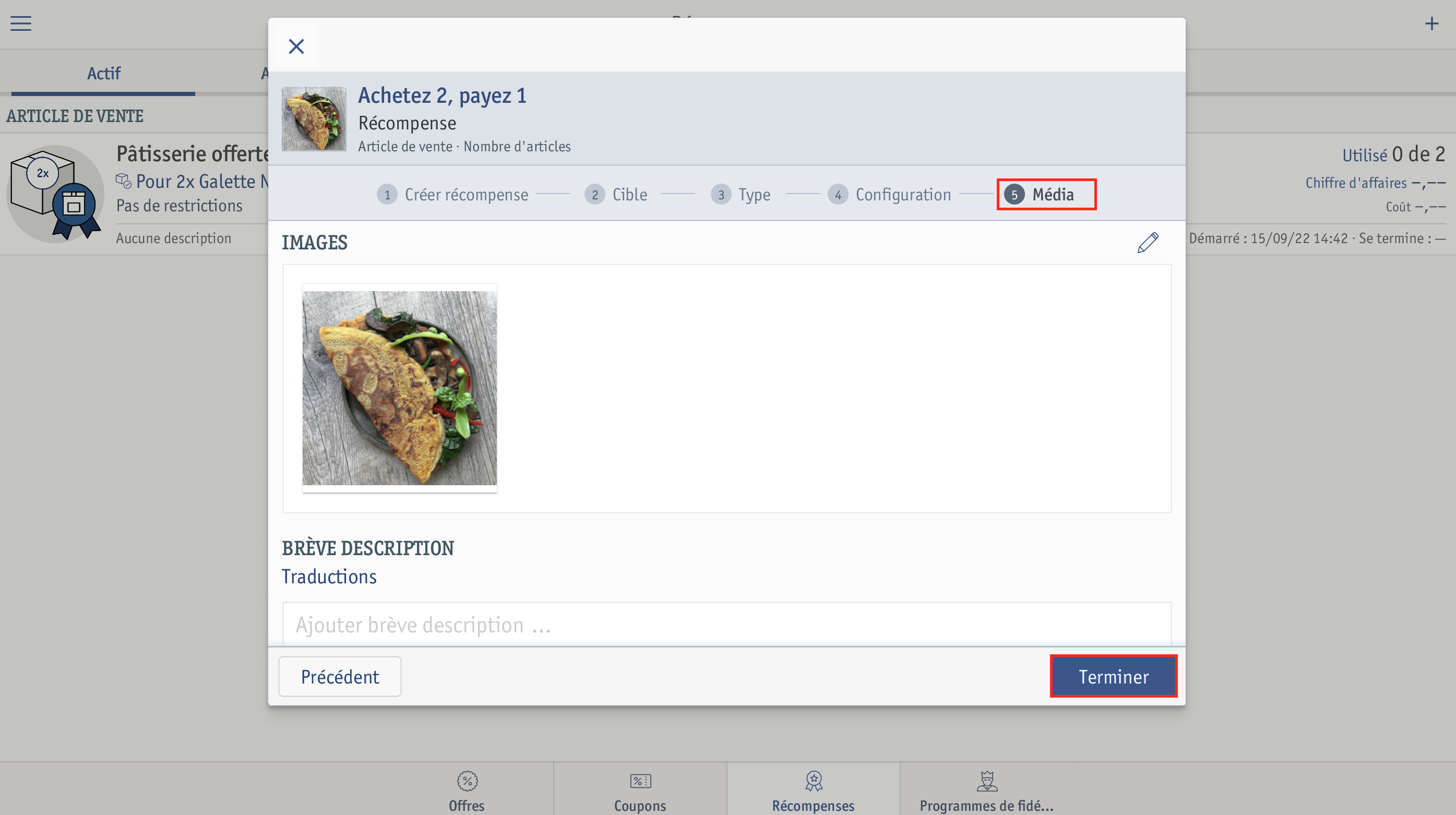Image resolution: width=1456 pixels, height=815 pixels.
Task: Go to step 3 Type
Action: tap(741, 195)
